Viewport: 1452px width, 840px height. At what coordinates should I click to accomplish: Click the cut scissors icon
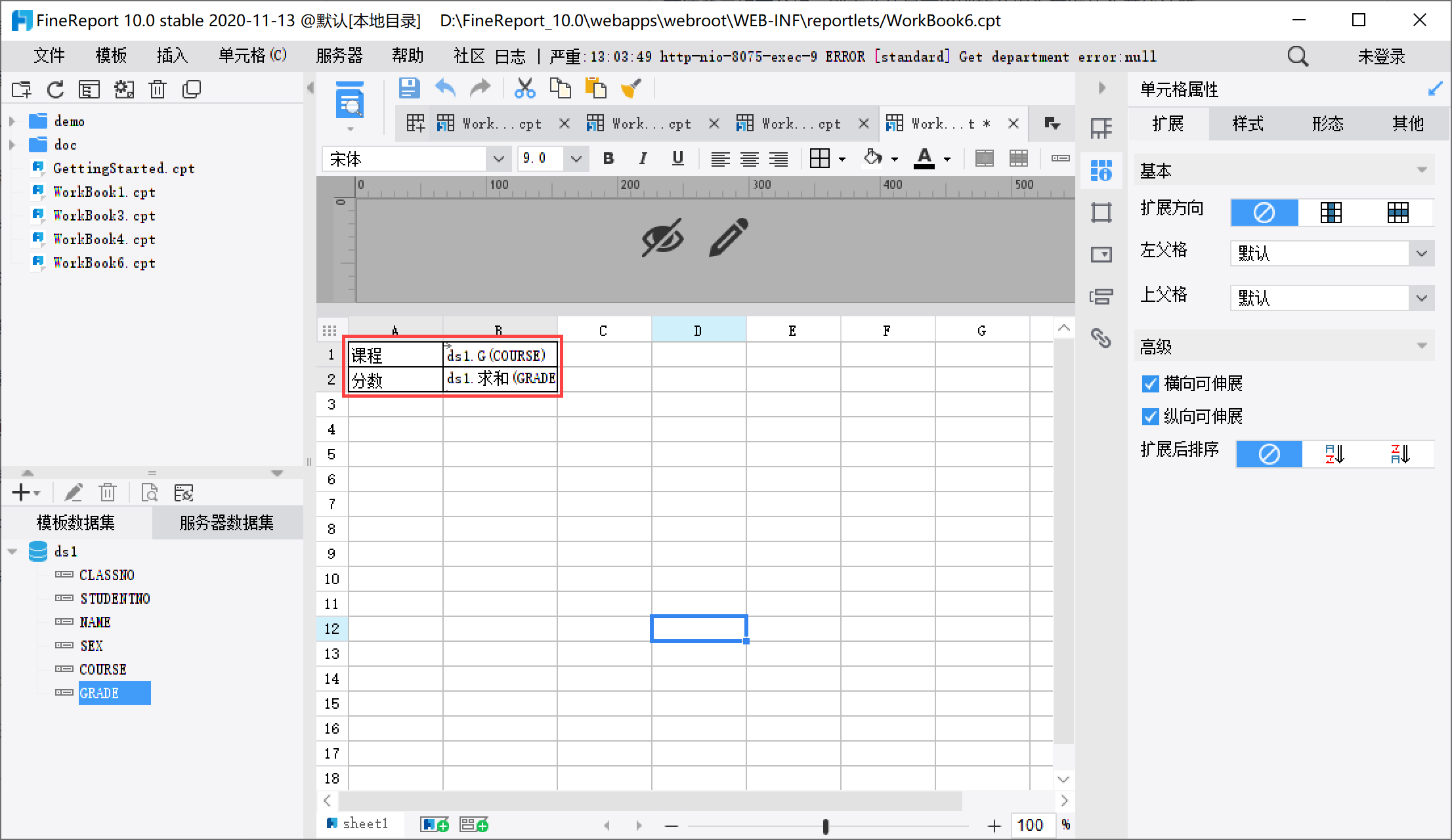[524, 88]
